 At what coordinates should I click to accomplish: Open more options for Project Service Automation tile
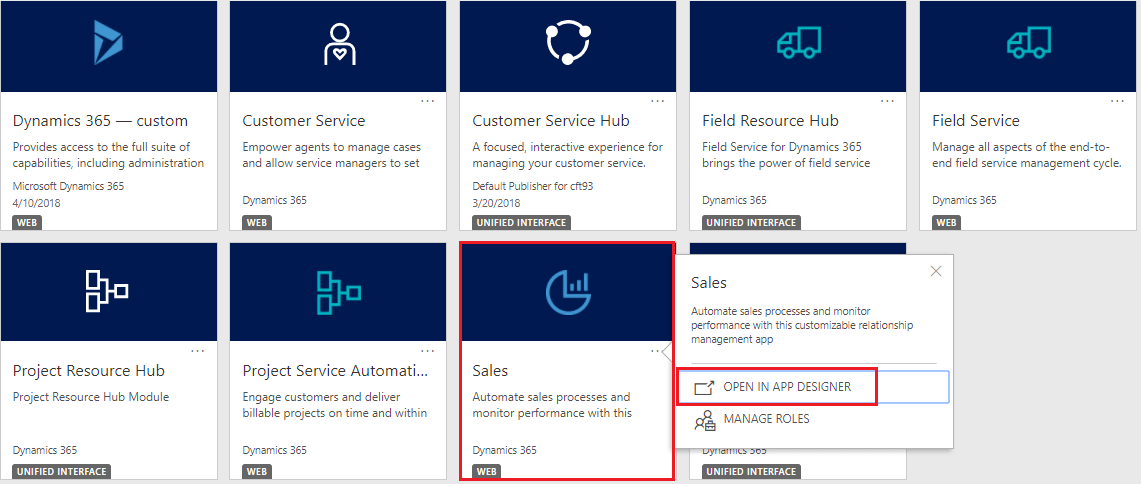(427, 350)
